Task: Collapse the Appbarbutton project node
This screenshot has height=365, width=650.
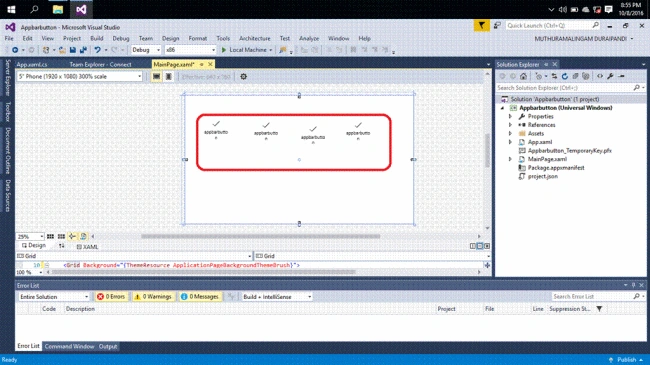Action: tap(502, 108)
